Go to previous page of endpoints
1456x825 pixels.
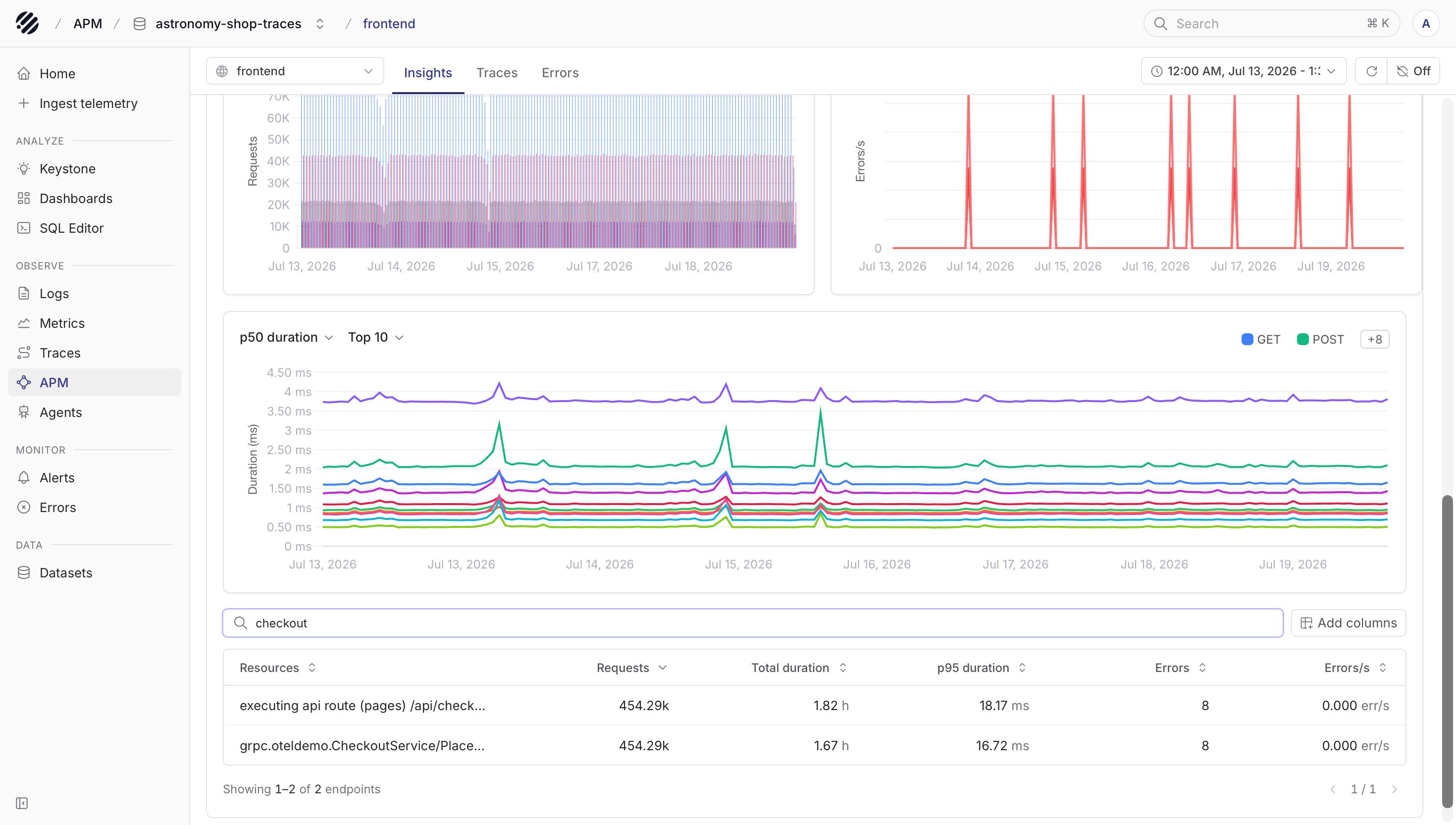point(1333,789)
